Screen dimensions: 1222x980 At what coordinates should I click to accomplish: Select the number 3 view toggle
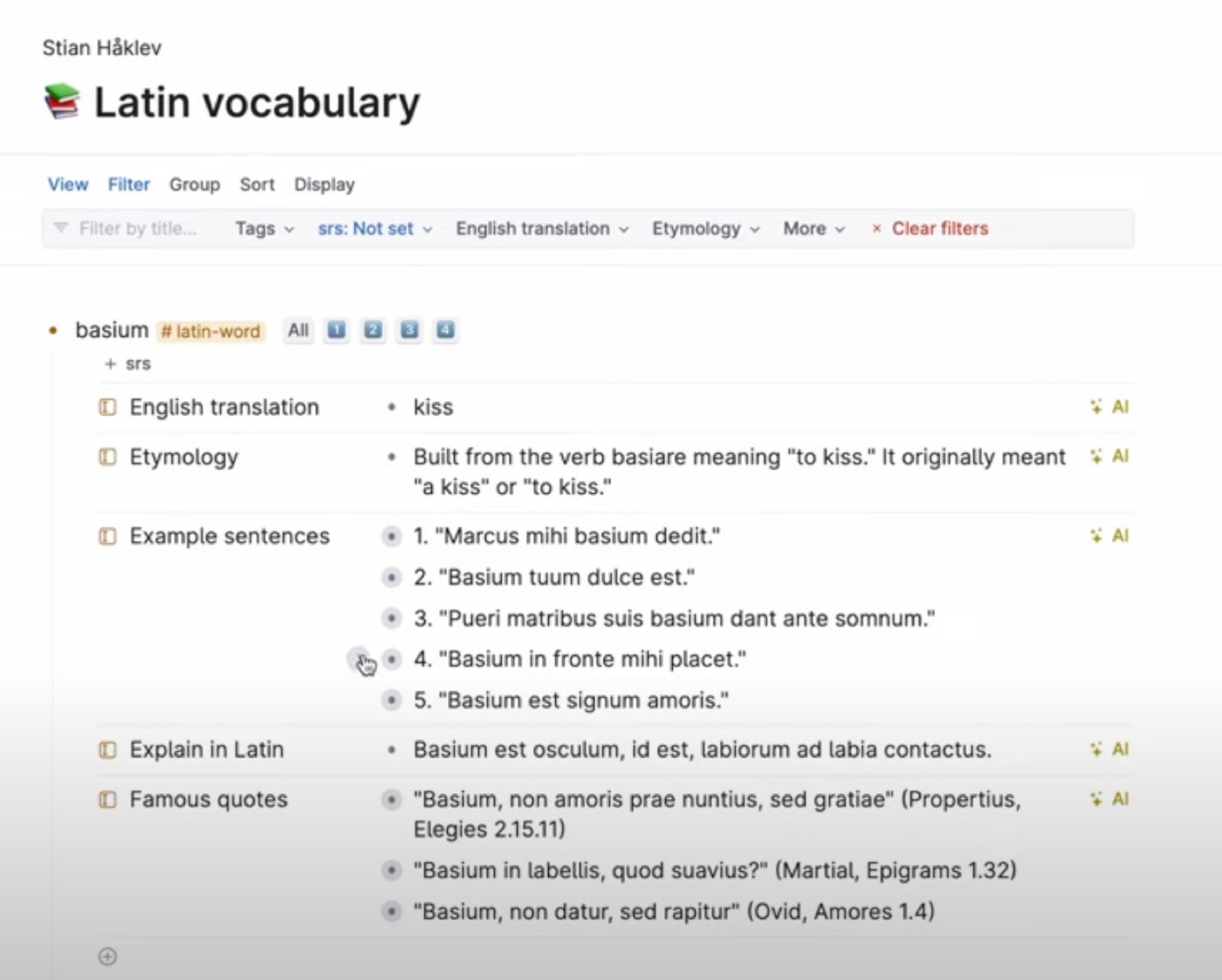[x=409, y=330]
